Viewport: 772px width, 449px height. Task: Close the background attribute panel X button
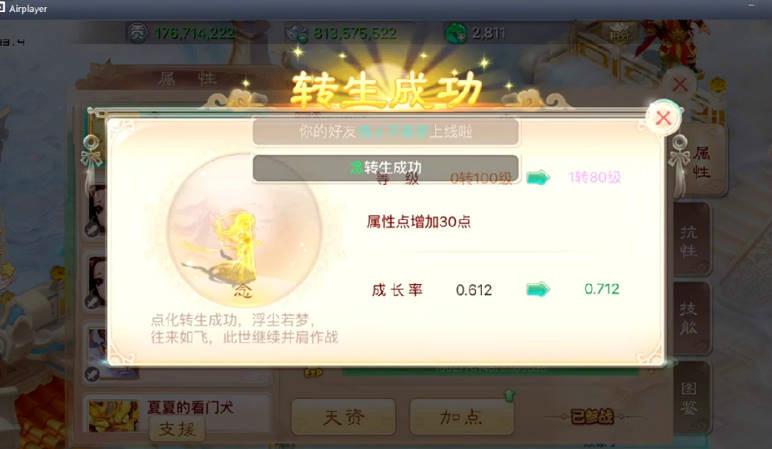click(x=680, y=84)
